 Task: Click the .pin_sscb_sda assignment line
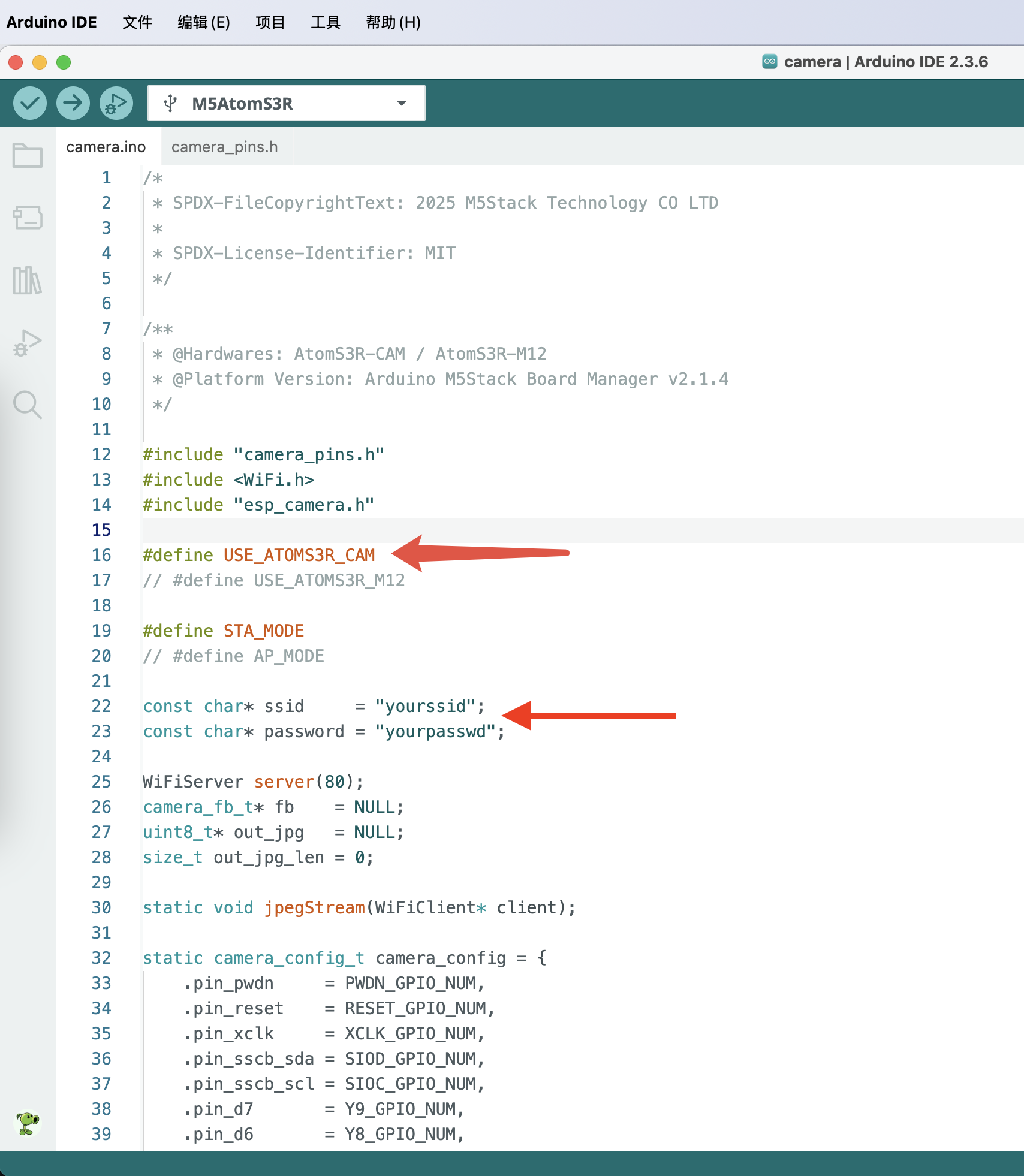(x=335, y=1059)
